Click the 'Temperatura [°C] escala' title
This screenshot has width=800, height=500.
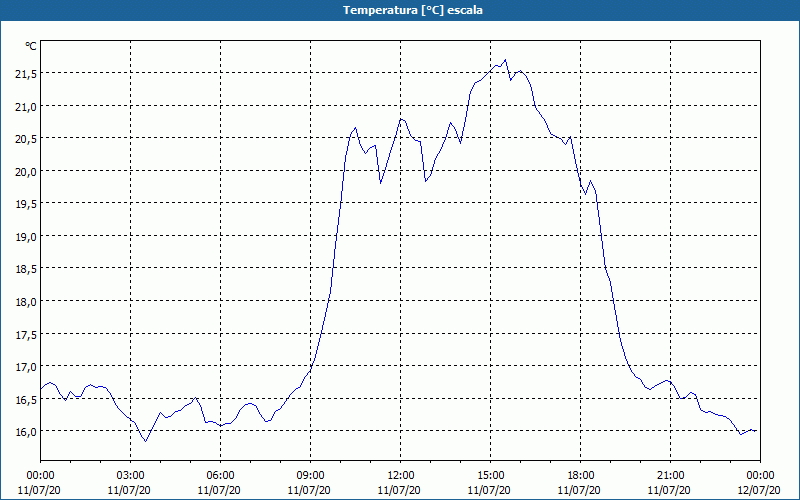[x=413, y=10]
